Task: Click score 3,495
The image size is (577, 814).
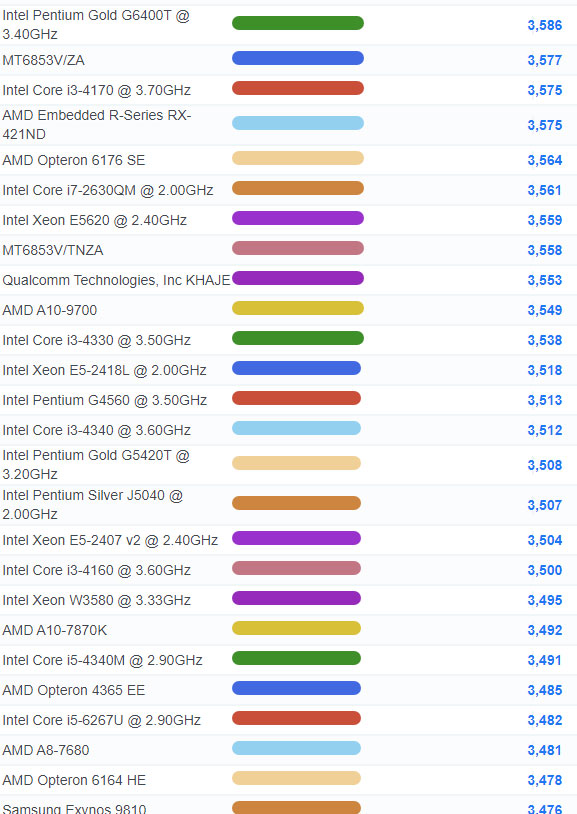Action: click(545, 601)
